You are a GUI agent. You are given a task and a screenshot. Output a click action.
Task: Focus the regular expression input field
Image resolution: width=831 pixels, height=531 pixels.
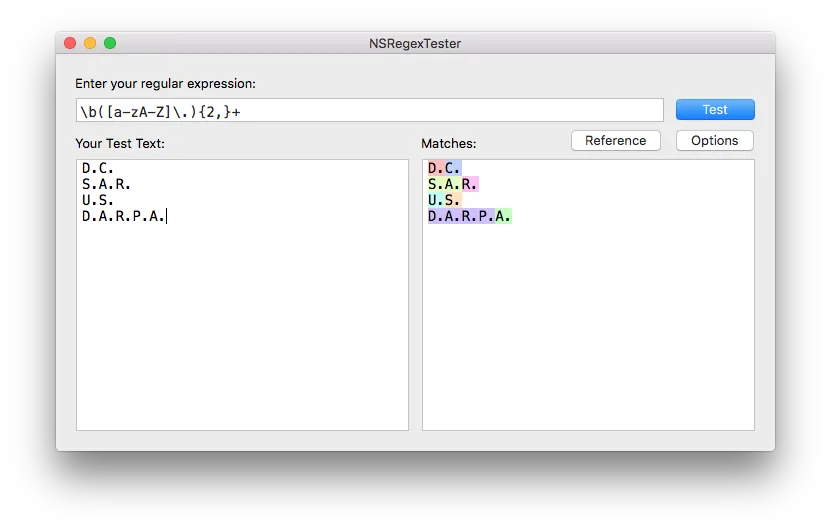click(x=369, y=110)
